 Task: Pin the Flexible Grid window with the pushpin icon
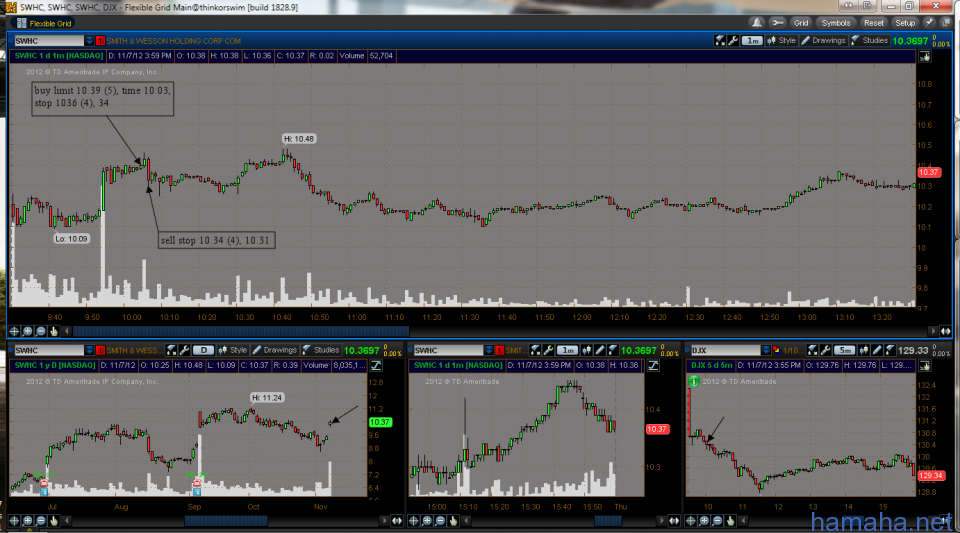click(929, 23)
